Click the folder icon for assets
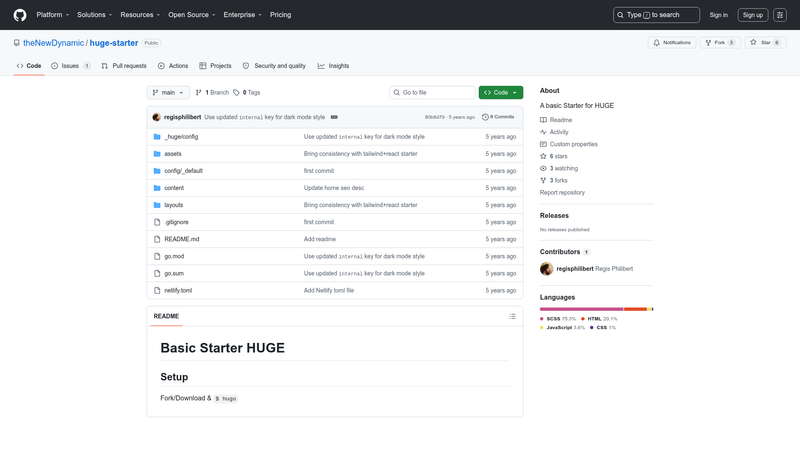 click(x=157, y=154)
